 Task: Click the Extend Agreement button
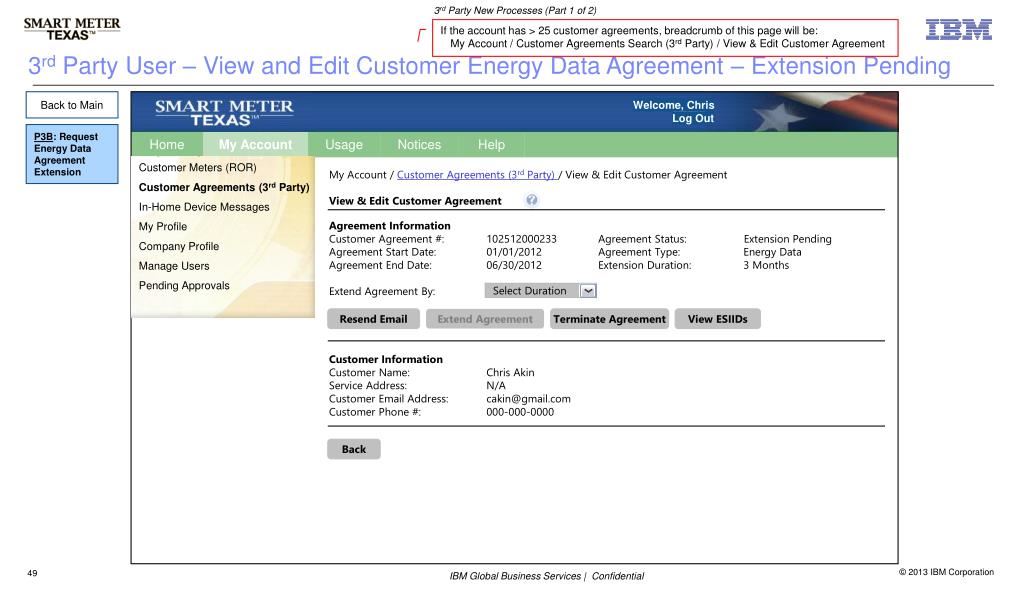(485, 319)
